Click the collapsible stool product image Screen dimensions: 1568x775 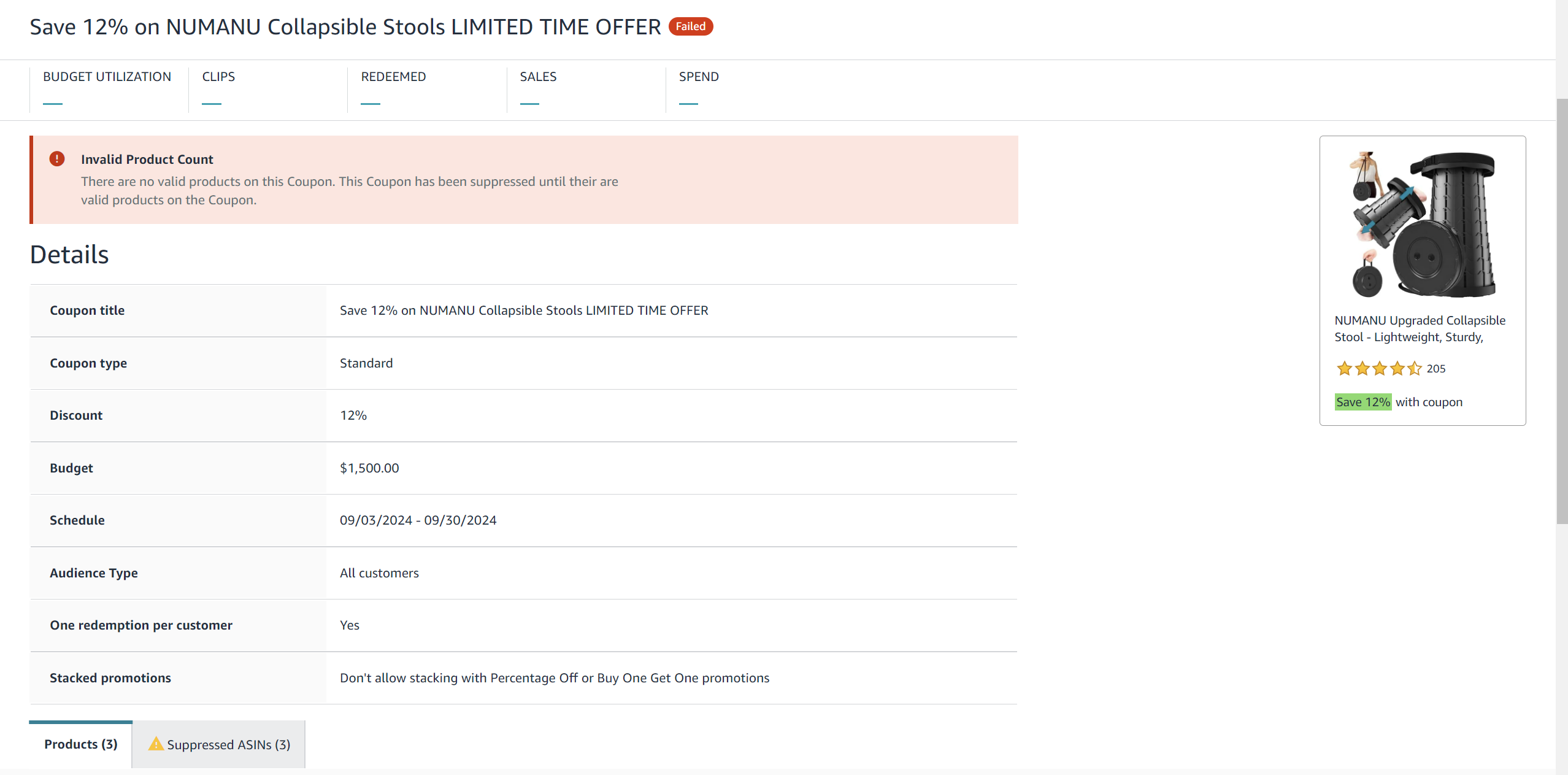[1423, 225]
